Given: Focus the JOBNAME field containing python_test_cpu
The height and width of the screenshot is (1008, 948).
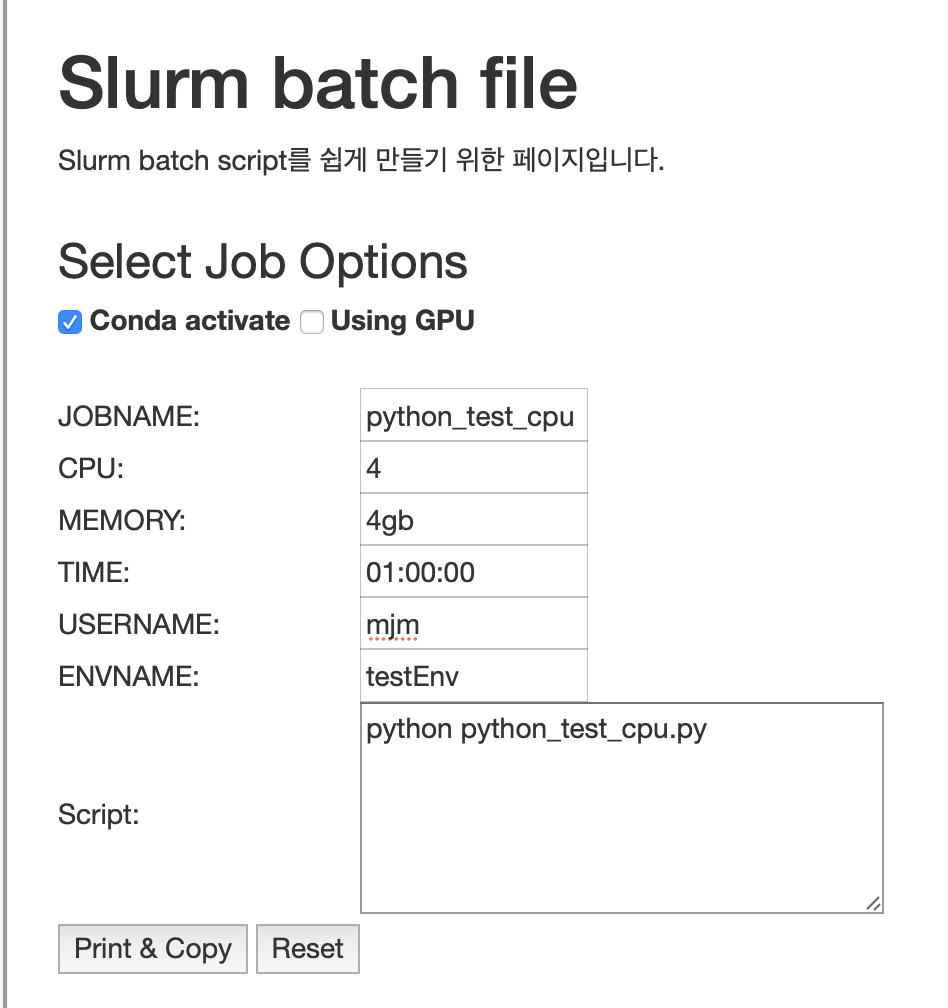Looking at the screenshot, I should click(473, 416).
